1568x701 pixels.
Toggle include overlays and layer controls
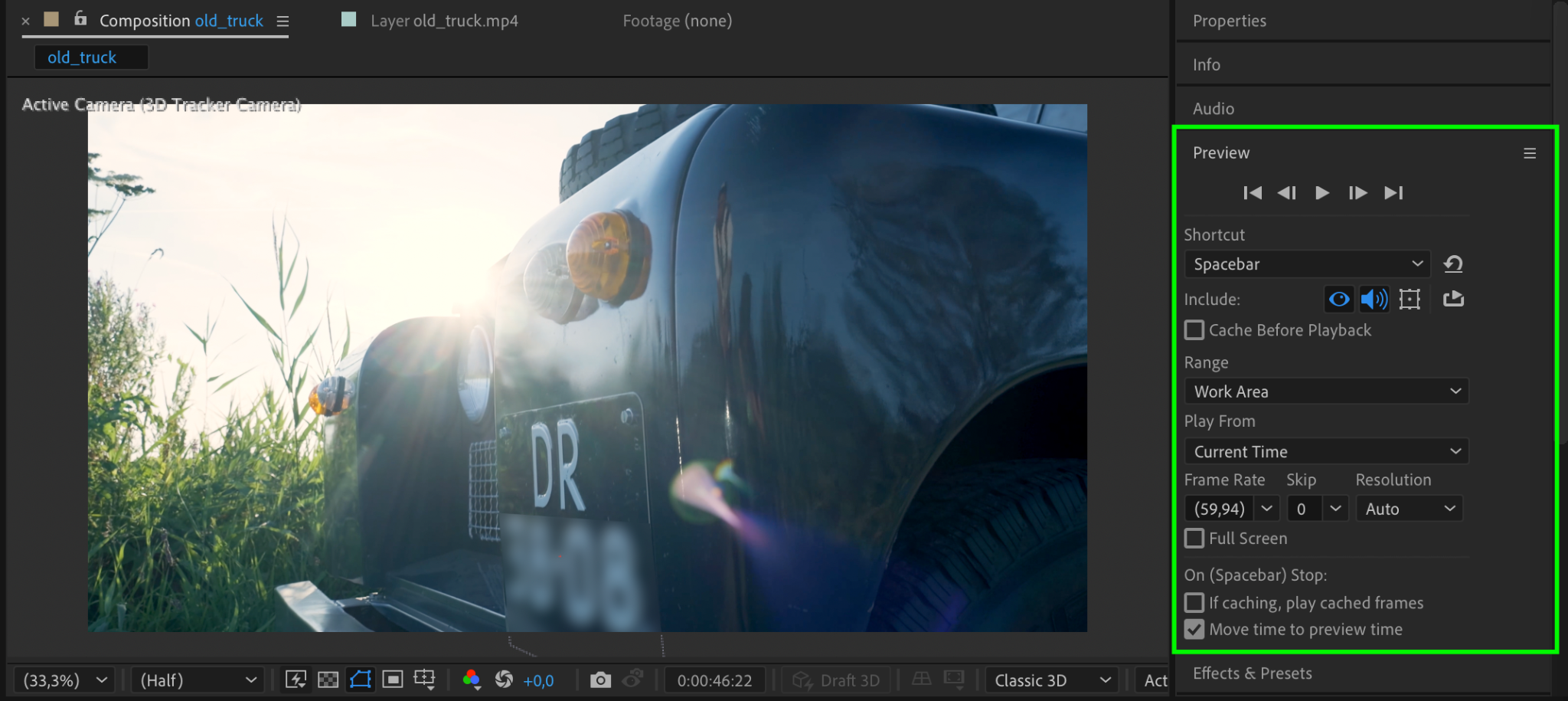[1410, 299]
